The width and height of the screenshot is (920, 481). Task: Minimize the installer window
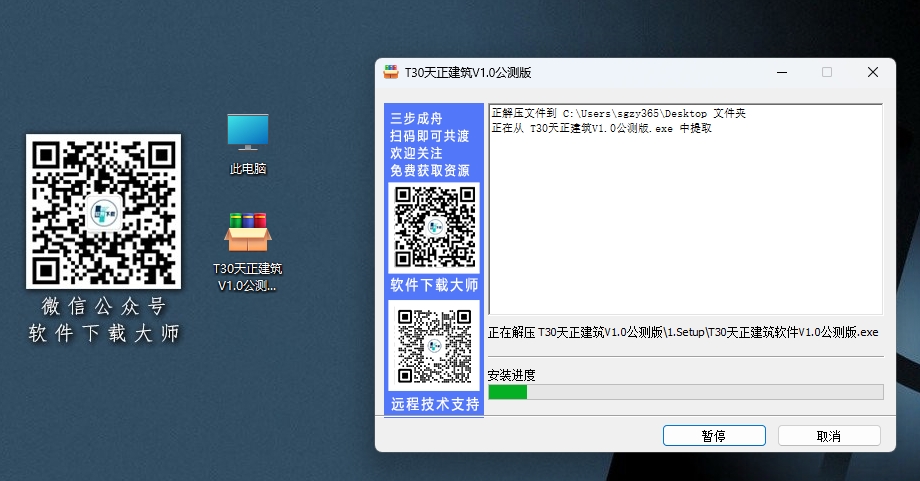(782, 72)
